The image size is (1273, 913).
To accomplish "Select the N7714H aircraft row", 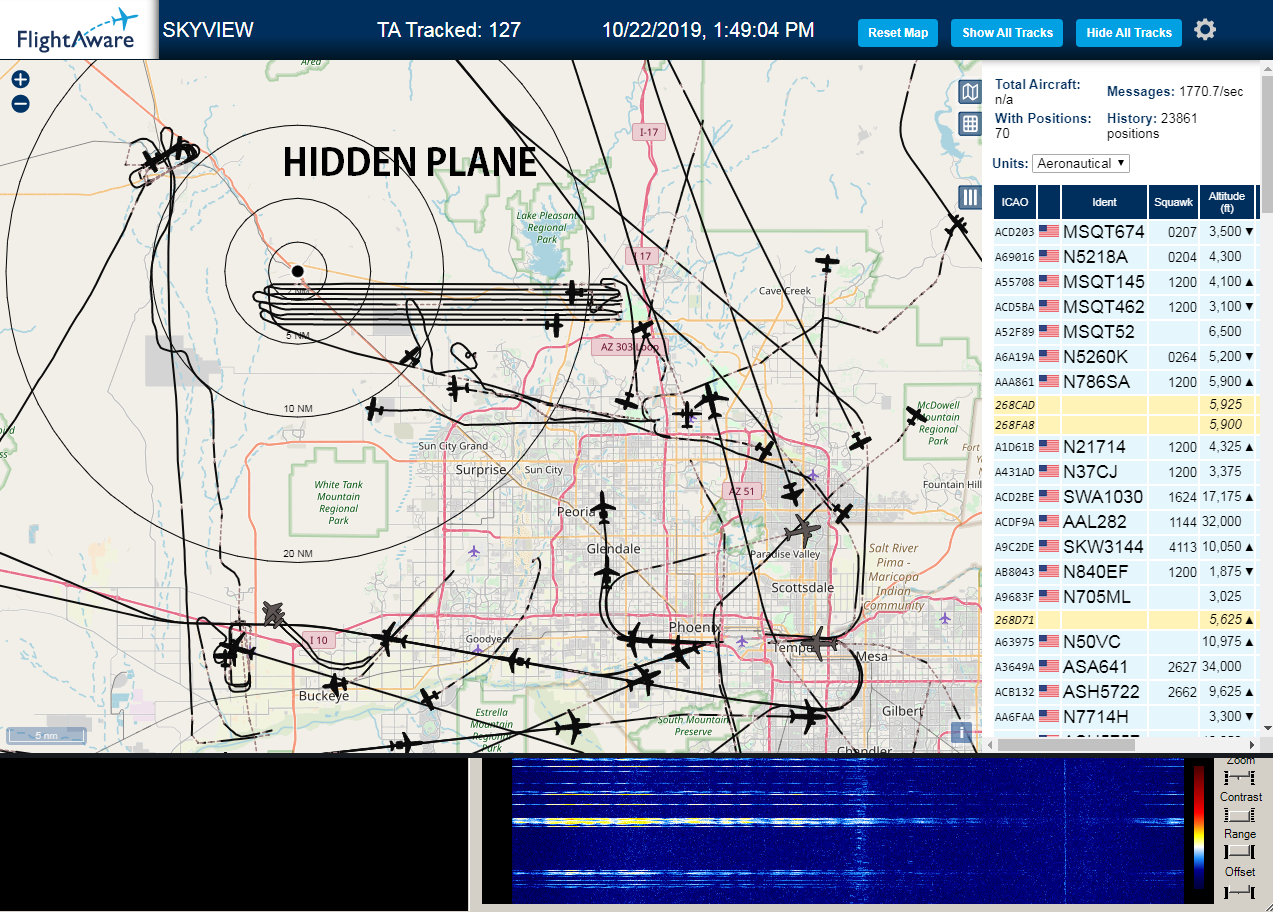I will tap(1125, 716).
